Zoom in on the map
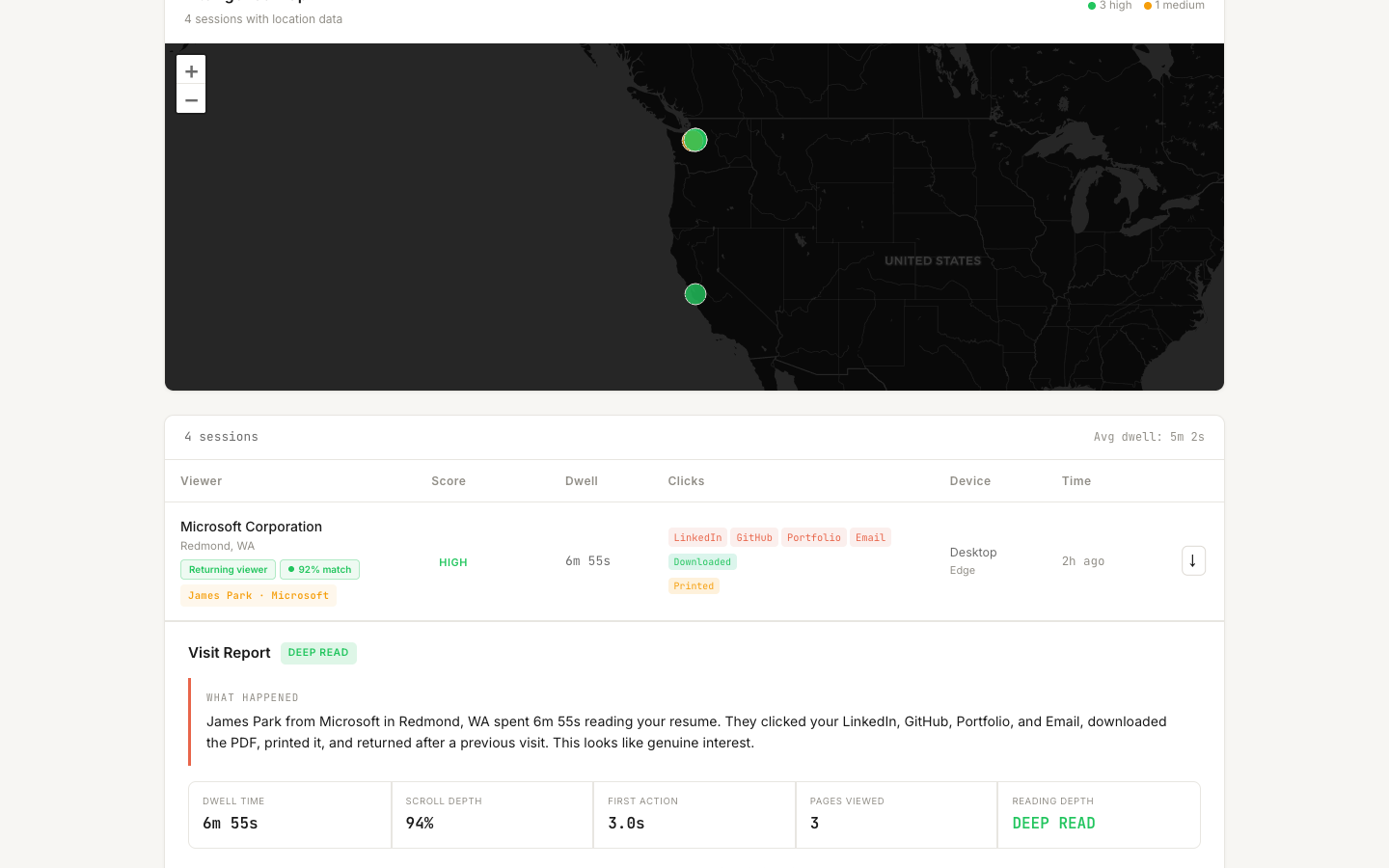Viewport: 1389px width, 868px height. point(191,70)
